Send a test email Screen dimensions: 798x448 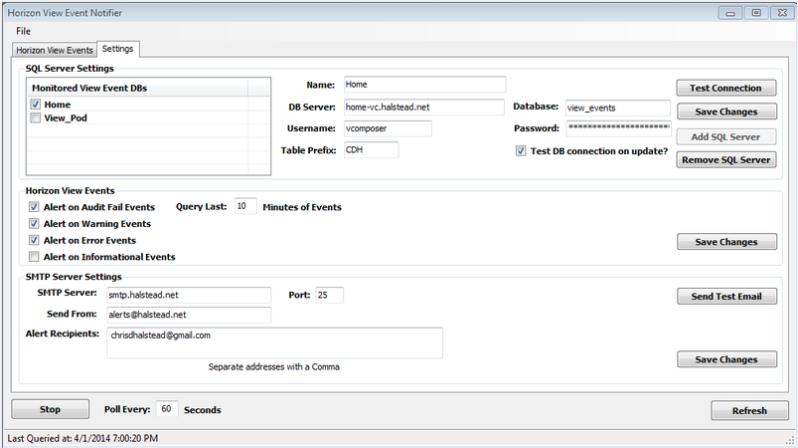click(x=725, y=296)
